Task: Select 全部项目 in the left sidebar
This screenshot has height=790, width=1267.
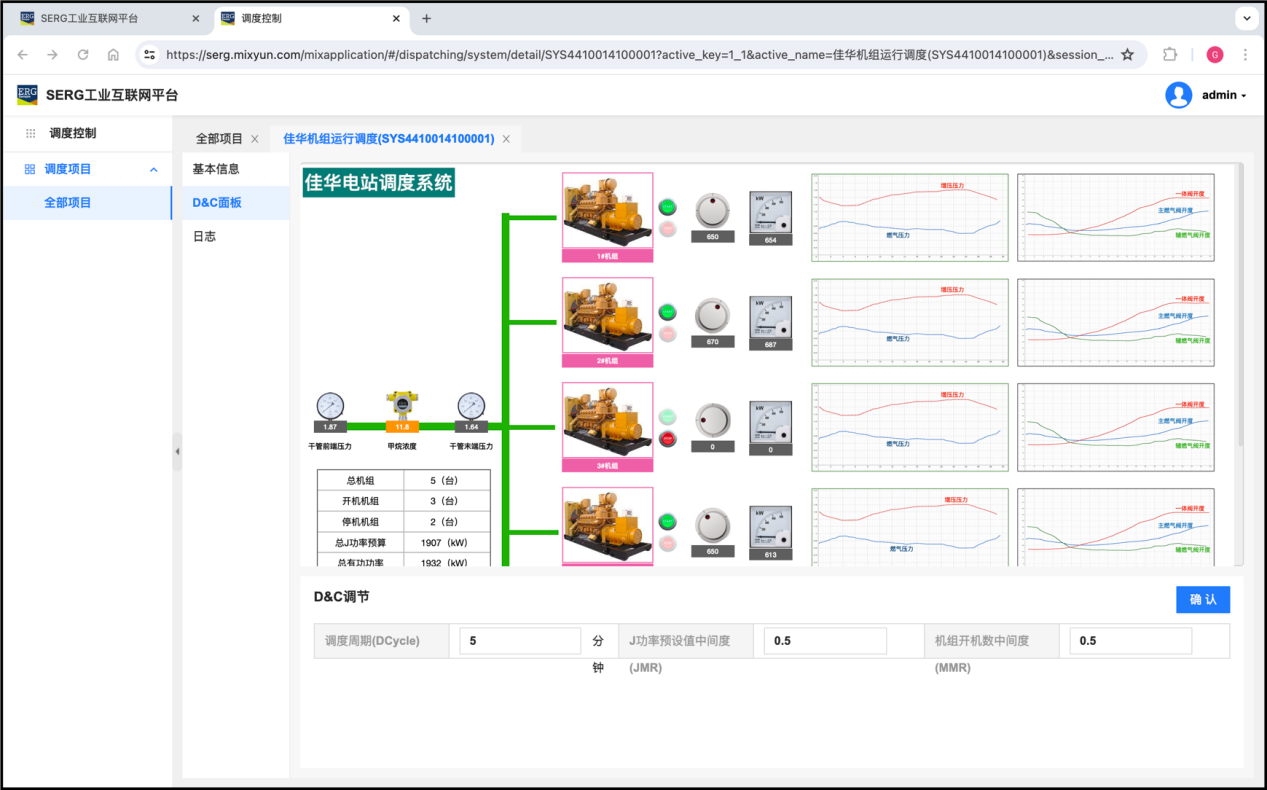Action: [x=68, y=203]
